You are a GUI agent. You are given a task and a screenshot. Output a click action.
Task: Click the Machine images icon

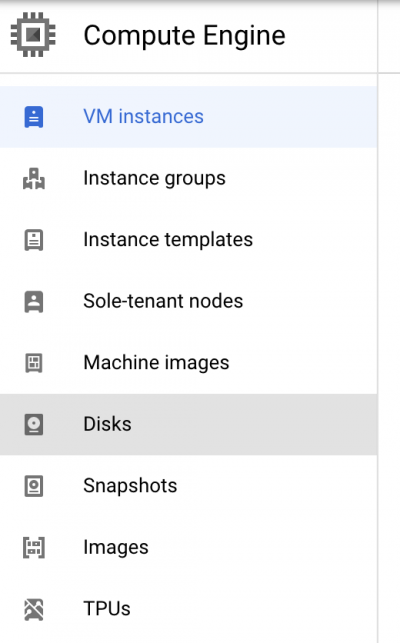click(34, 363)
